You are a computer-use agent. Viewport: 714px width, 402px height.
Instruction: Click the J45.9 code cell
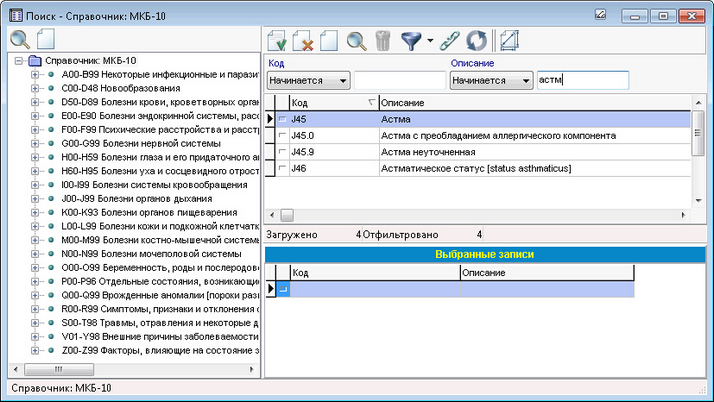point(333,152)
